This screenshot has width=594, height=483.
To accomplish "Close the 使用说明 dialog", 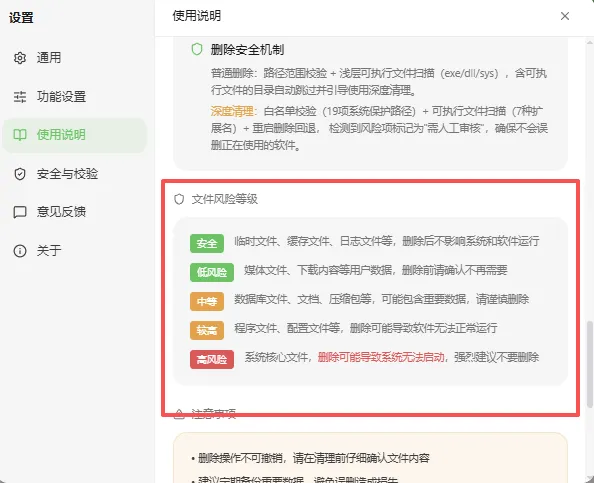I will tap(565, 16).
